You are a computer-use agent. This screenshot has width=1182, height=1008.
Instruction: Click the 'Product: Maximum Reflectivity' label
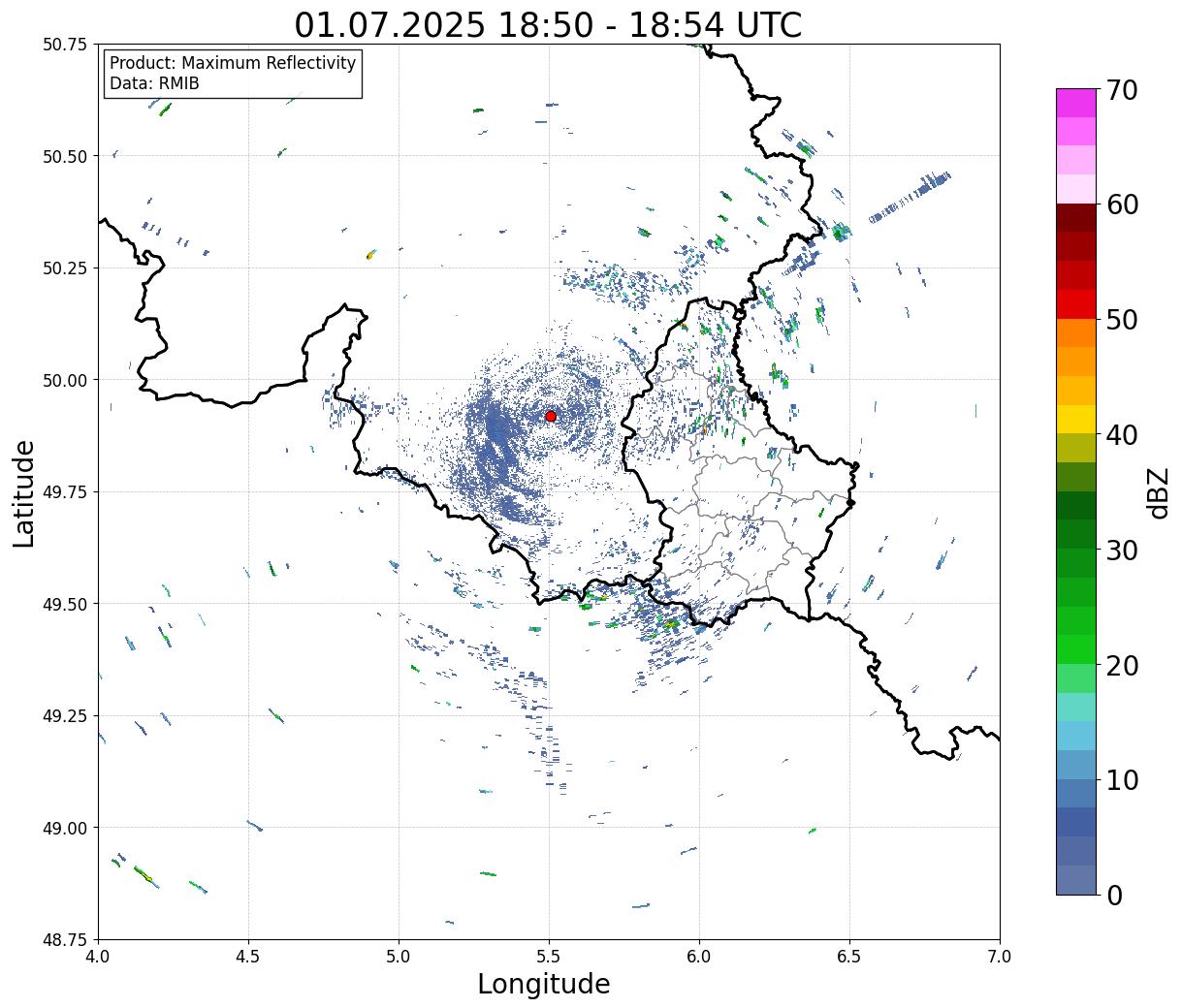[x=233, y=63]
